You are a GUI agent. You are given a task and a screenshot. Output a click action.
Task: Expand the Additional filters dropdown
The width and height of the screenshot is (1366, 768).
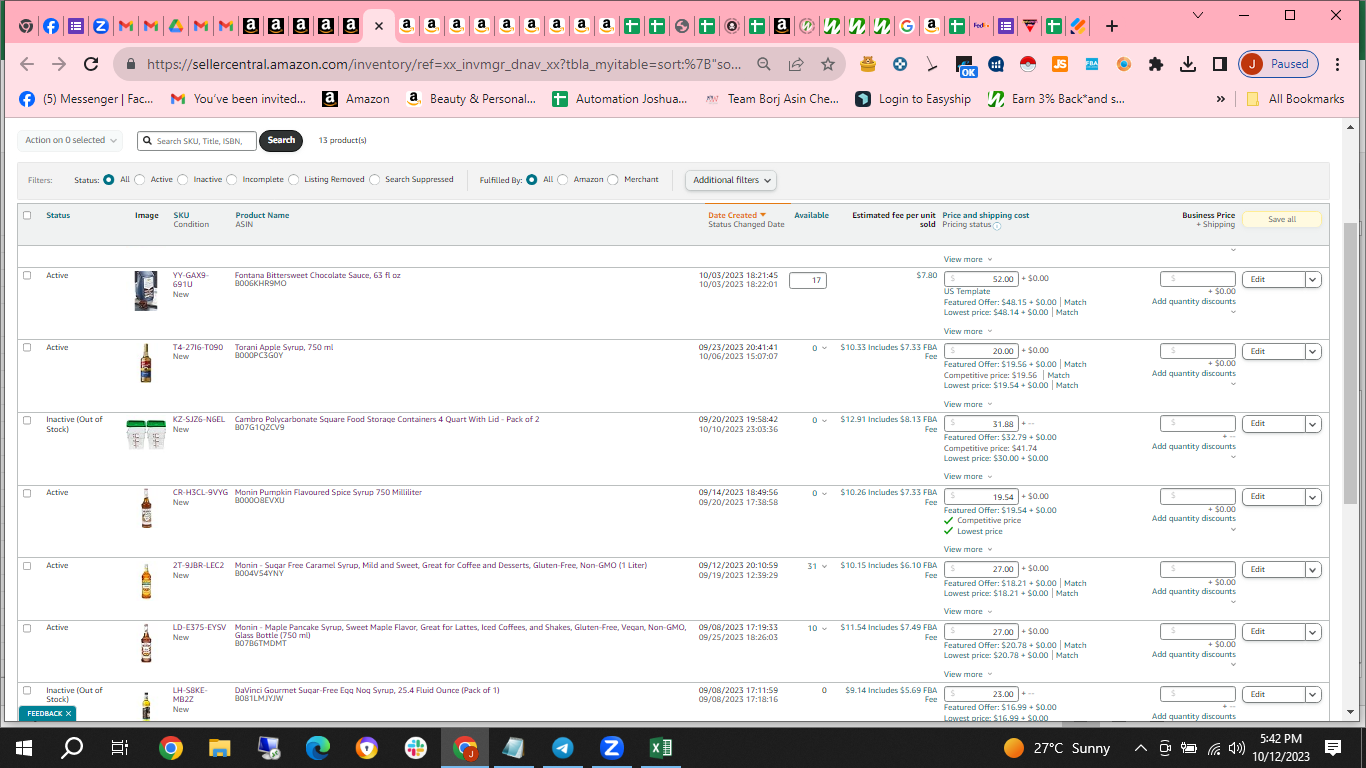pos(731,180)
